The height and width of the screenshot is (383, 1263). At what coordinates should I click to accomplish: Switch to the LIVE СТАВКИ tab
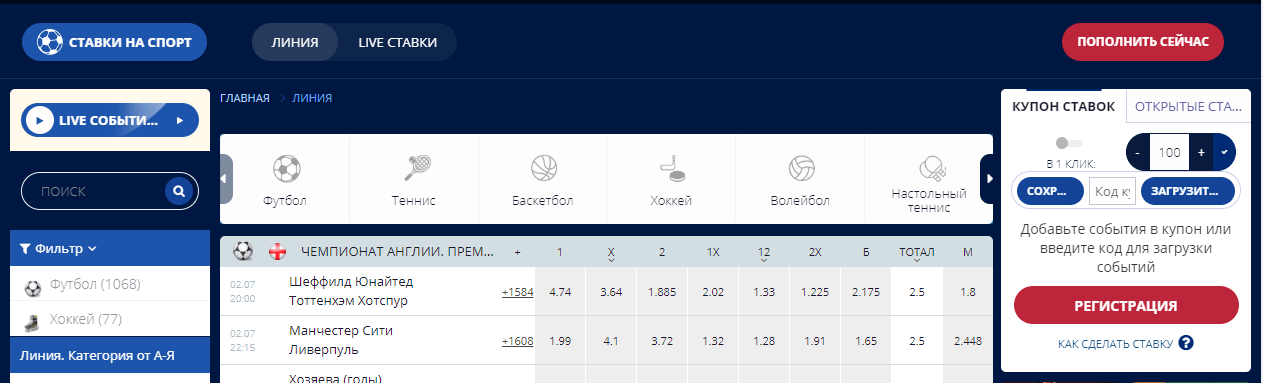coord(398,42)
